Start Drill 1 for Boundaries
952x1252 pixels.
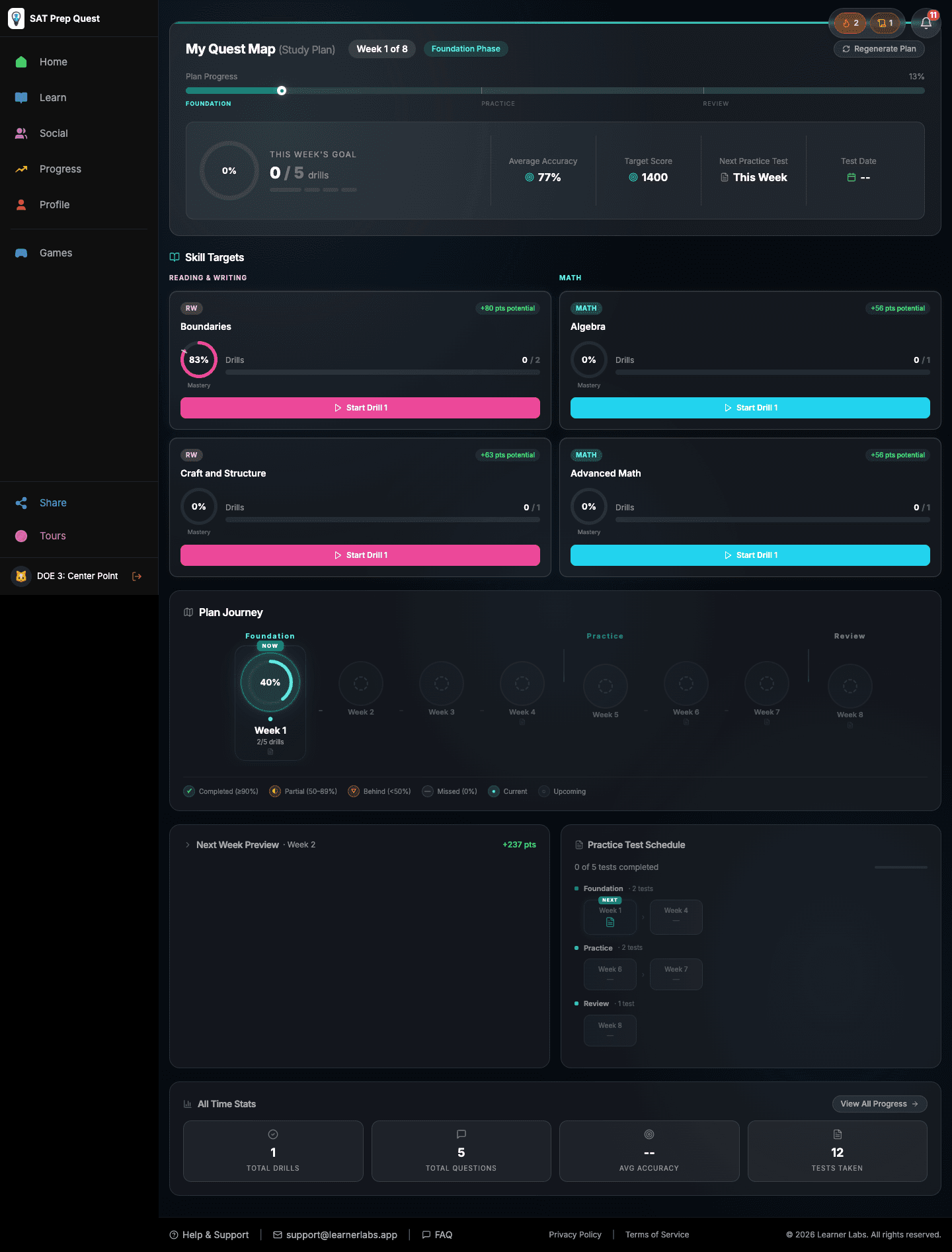[x=360, y=408]
